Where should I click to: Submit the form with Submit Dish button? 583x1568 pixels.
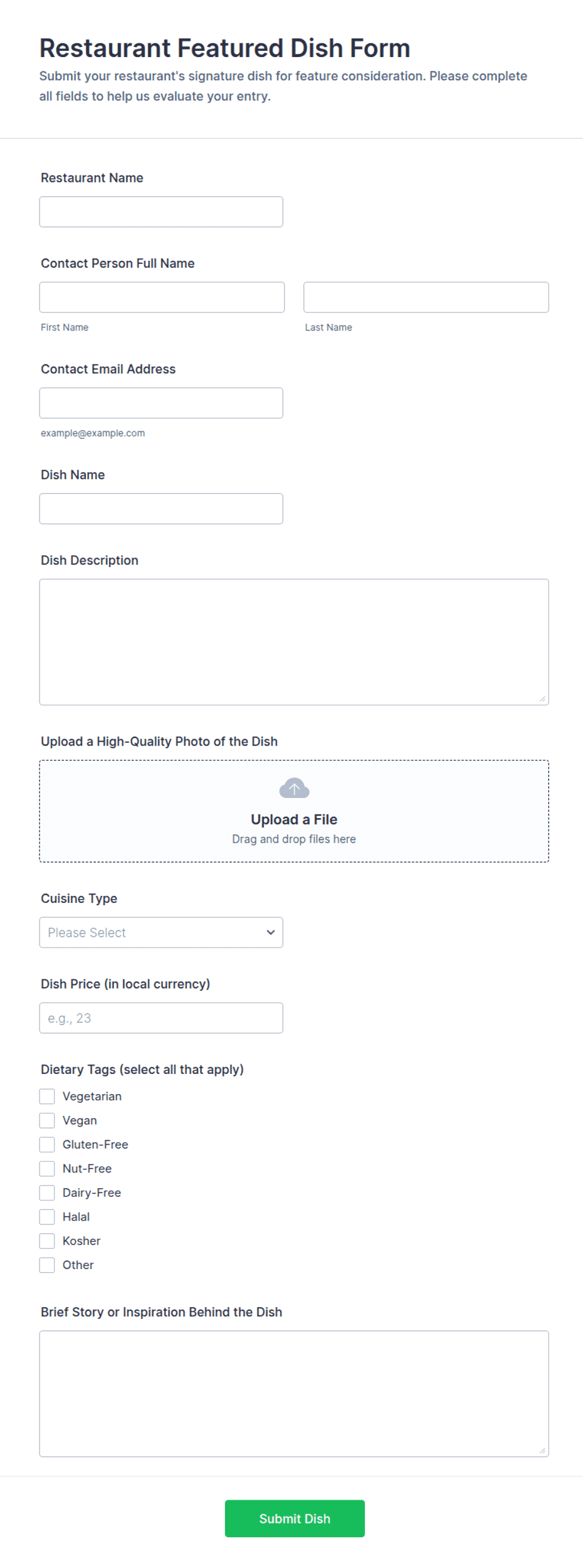[x=295, y=1518]
